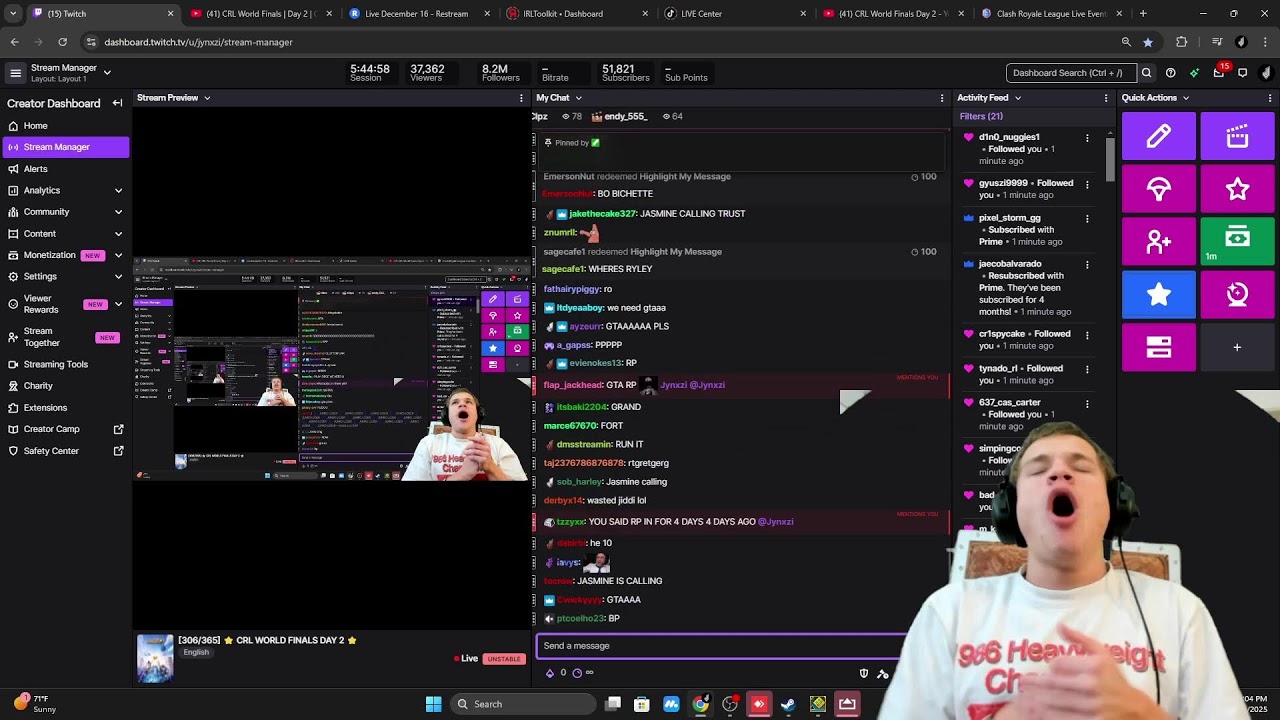Add a new quick action with plus tile
1280x720 pixels.
point(1237,347)
